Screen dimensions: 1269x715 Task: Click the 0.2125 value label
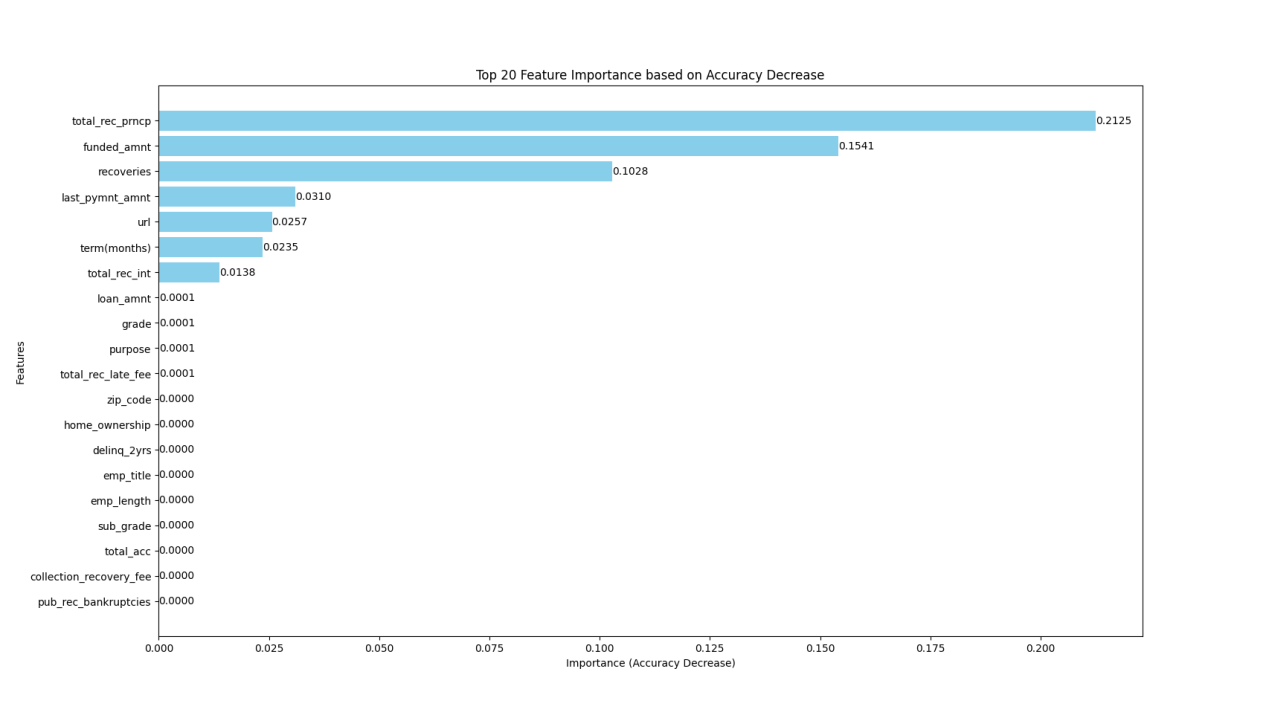[x=1113, y=121]
